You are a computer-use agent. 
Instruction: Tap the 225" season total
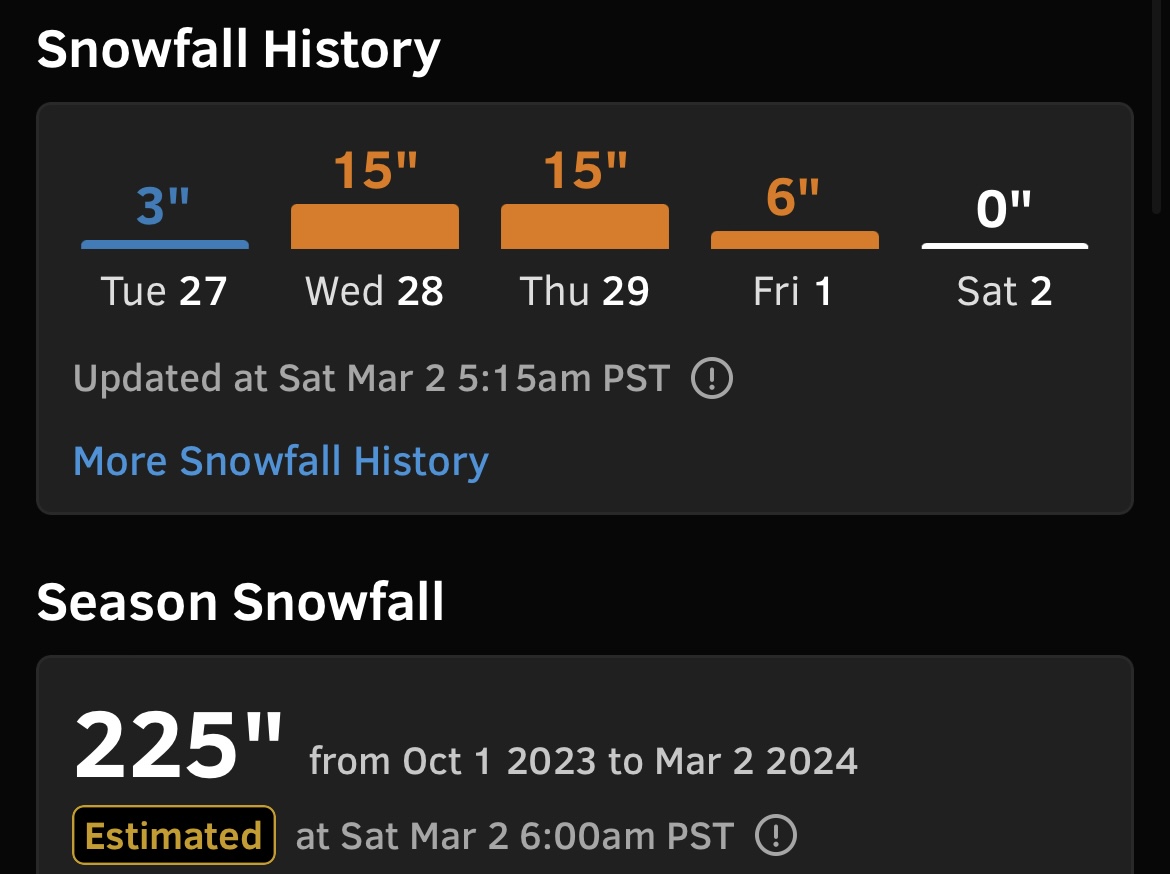tap(178, 744)
